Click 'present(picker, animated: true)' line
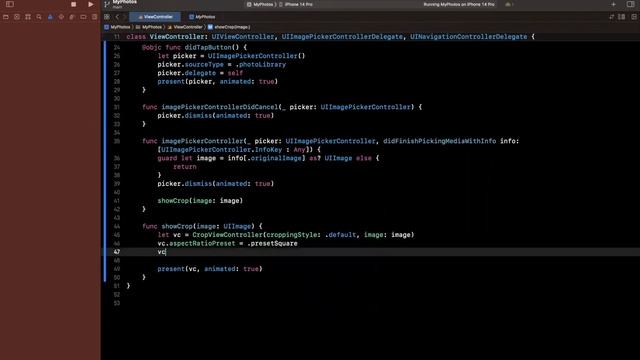Viewport: 640px width, 360px height. coord(218,82)
